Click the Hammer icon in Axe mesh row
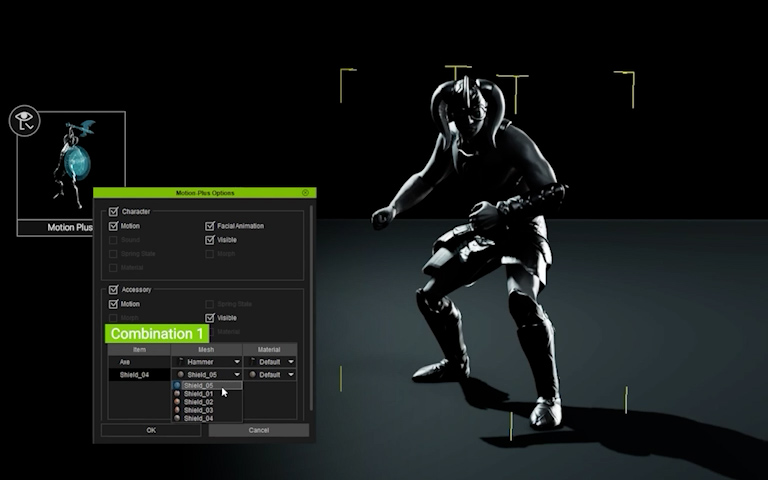The image size is (768, 480). 179,361
